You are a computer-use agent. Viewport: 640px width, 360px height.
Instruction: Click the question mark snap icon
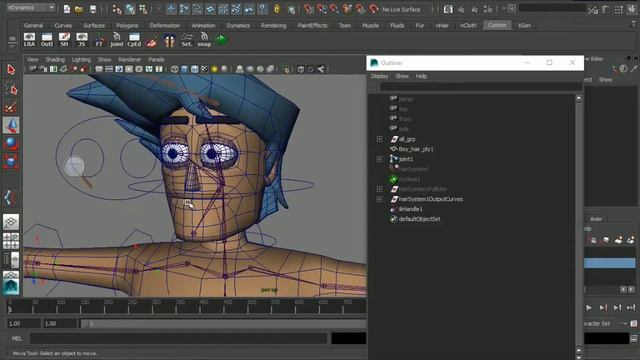[x=262, y=9]
